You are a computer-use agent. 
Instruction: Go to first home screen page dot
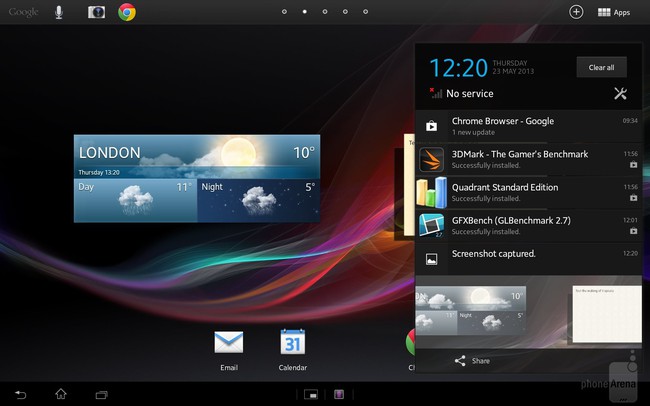pos(284,12)
